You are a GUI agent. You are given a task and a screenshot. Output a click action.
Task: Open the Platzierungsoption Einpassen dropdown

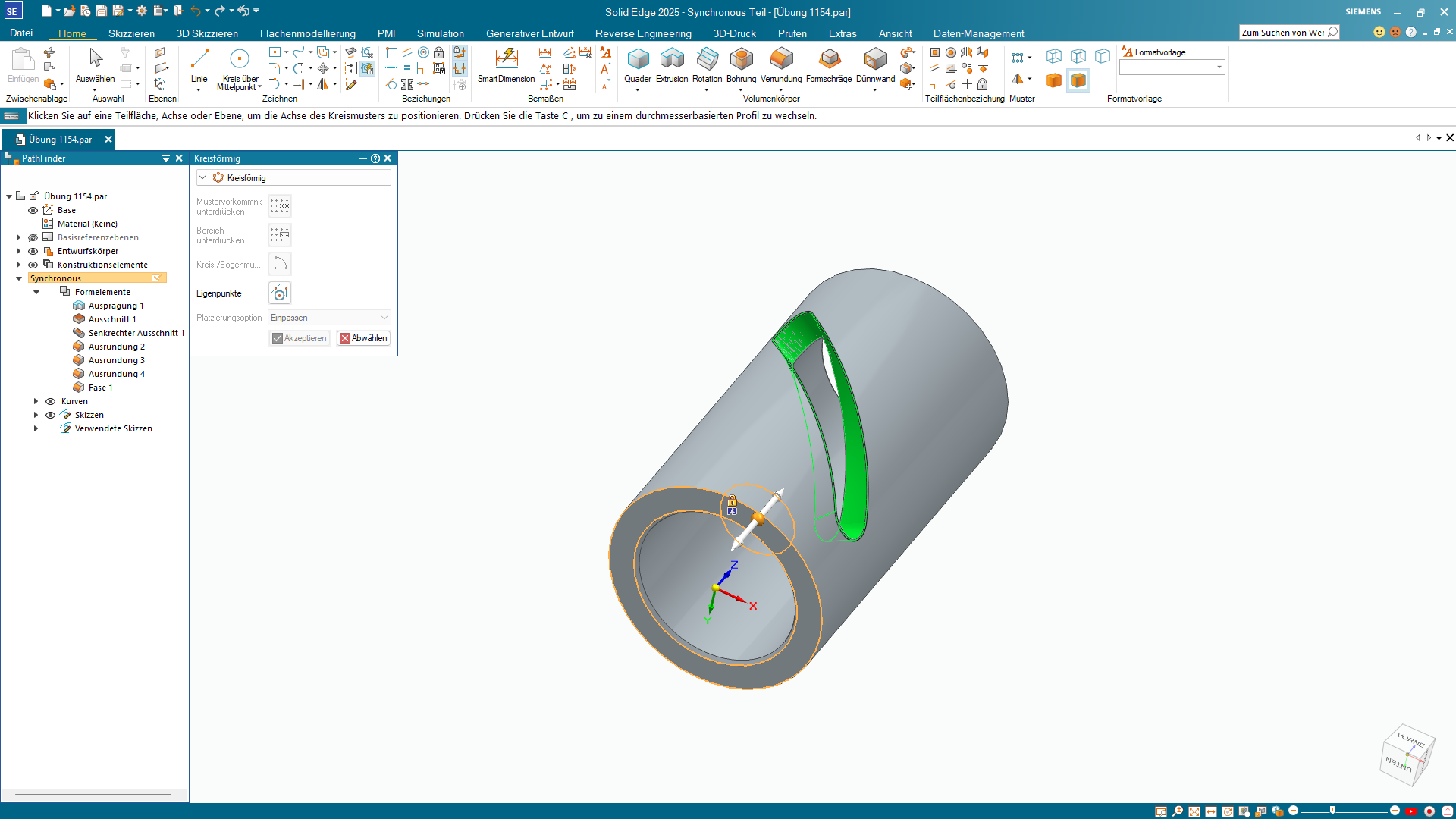(329, 318)
